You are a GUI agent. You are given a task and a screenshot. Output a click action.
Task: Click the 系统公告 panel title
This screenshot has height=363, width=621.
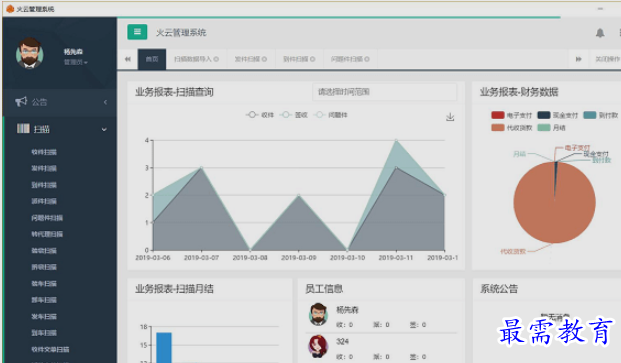click(499, 289)
